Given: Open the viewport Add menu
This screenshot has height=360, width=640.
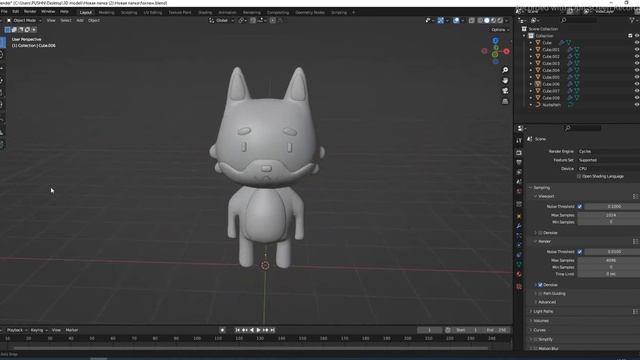Looking at the screenshot, I should pyautogui.click(x=80, y=20).
